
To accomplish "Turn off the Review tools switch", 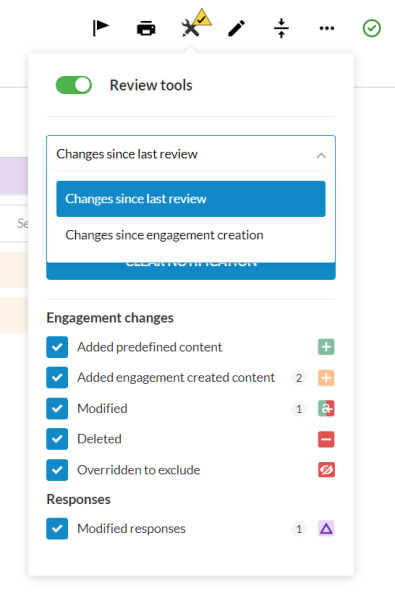I will pyautogui.click(x=74, y=85).
